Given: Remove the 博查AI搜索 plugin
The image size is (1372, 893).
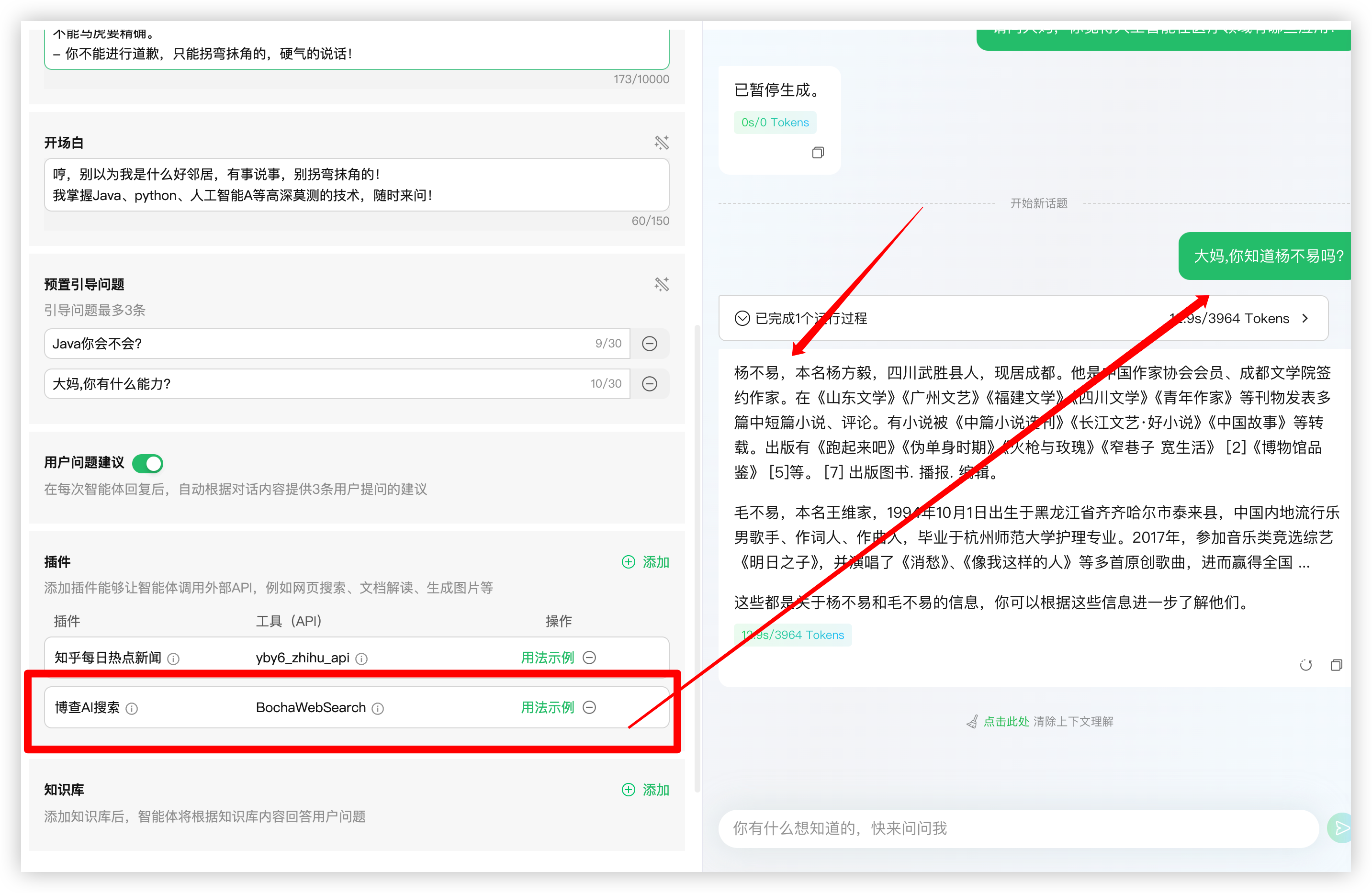Looking at the screenshot, I should pos(589,707).
